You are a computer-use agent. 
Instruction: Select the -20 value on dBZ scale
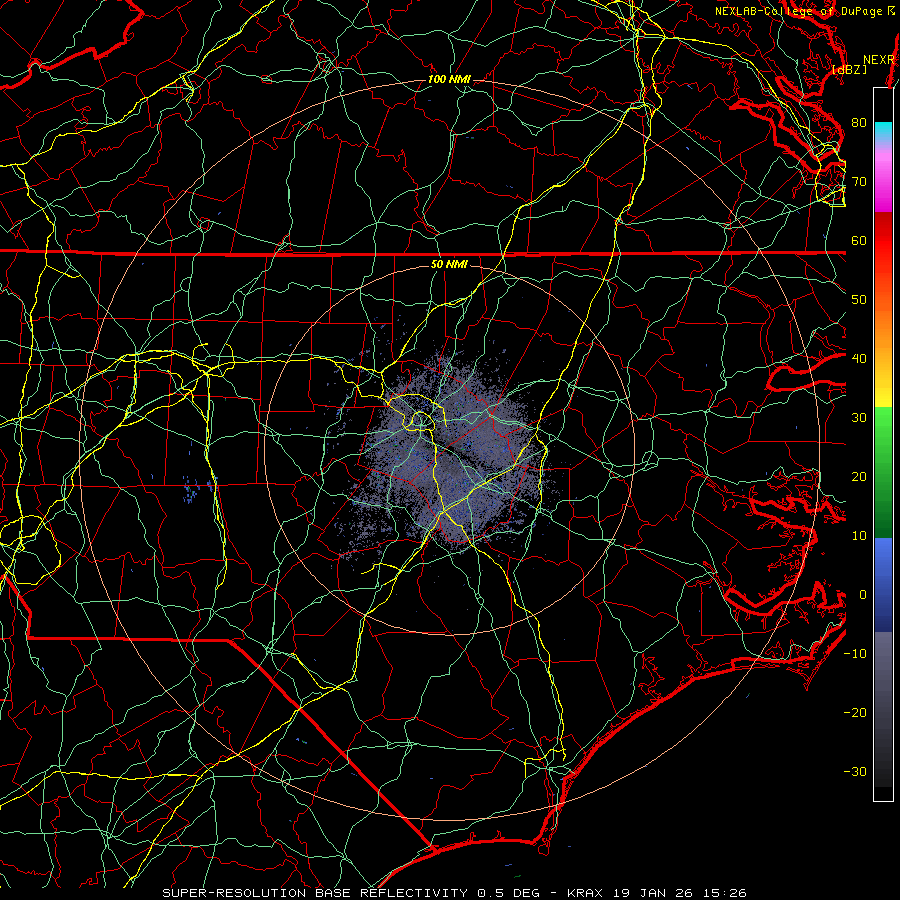(855, 713)
